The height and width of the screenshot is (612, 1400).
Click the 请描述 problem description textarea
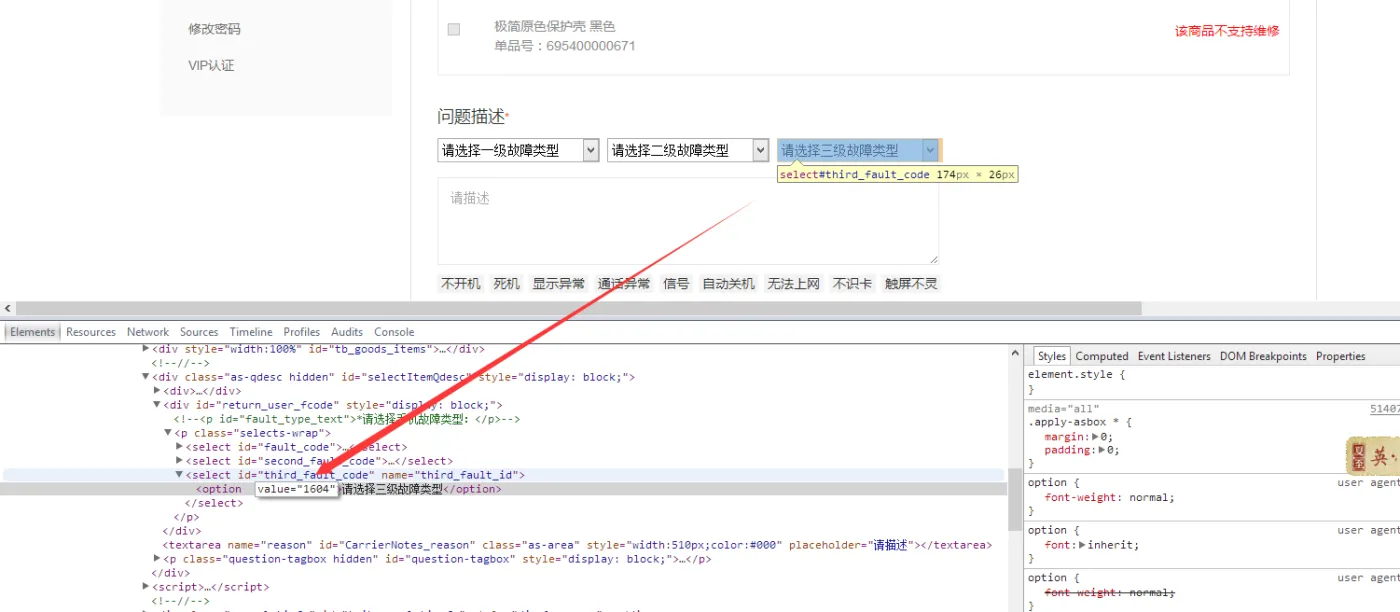coord(688,221)
